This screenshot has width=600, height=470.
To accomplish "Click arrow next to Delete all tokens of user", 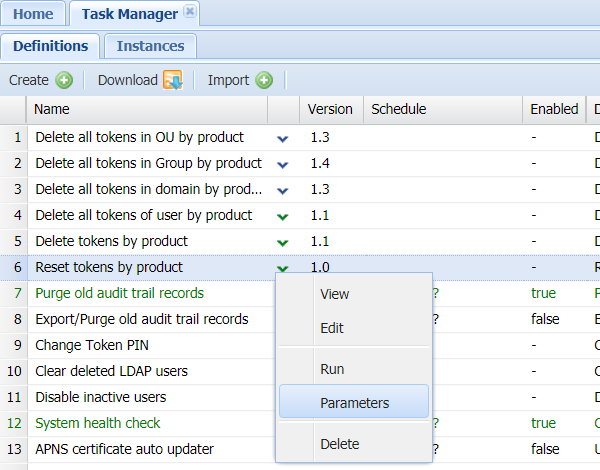I will tap(282, 216).
